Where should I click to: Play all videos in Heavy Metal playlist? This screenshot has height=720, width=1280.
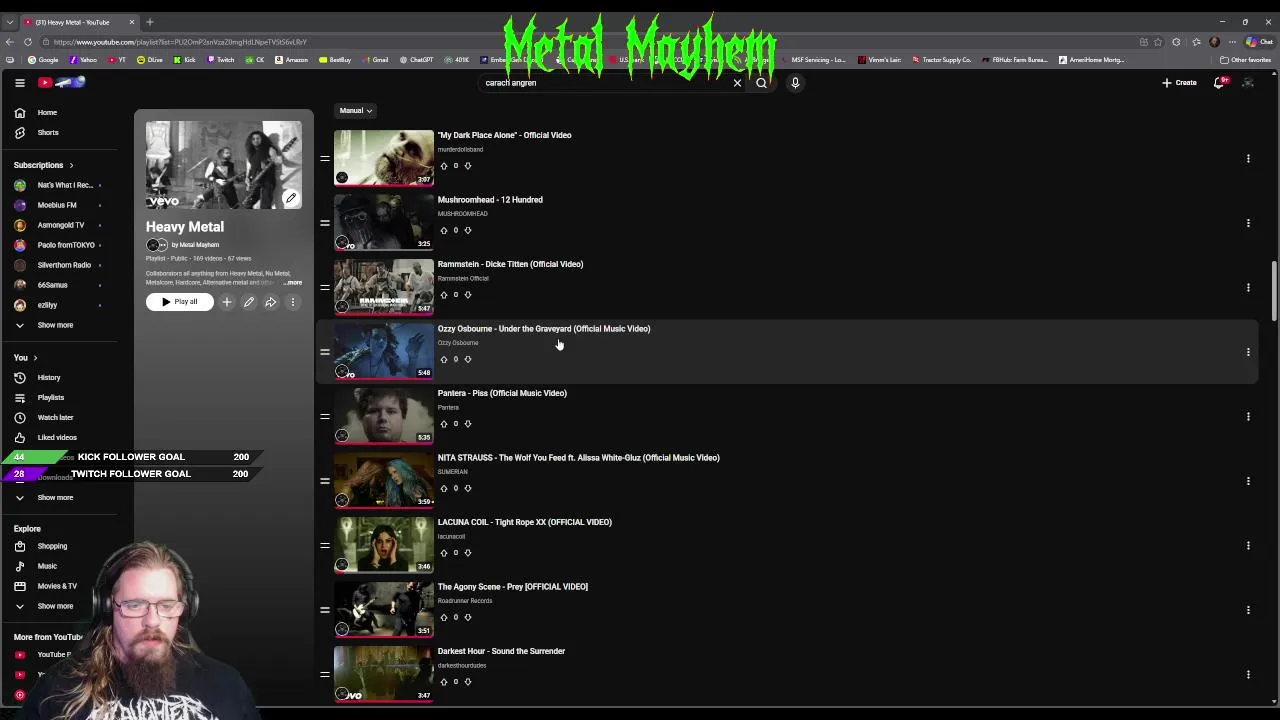180,302
